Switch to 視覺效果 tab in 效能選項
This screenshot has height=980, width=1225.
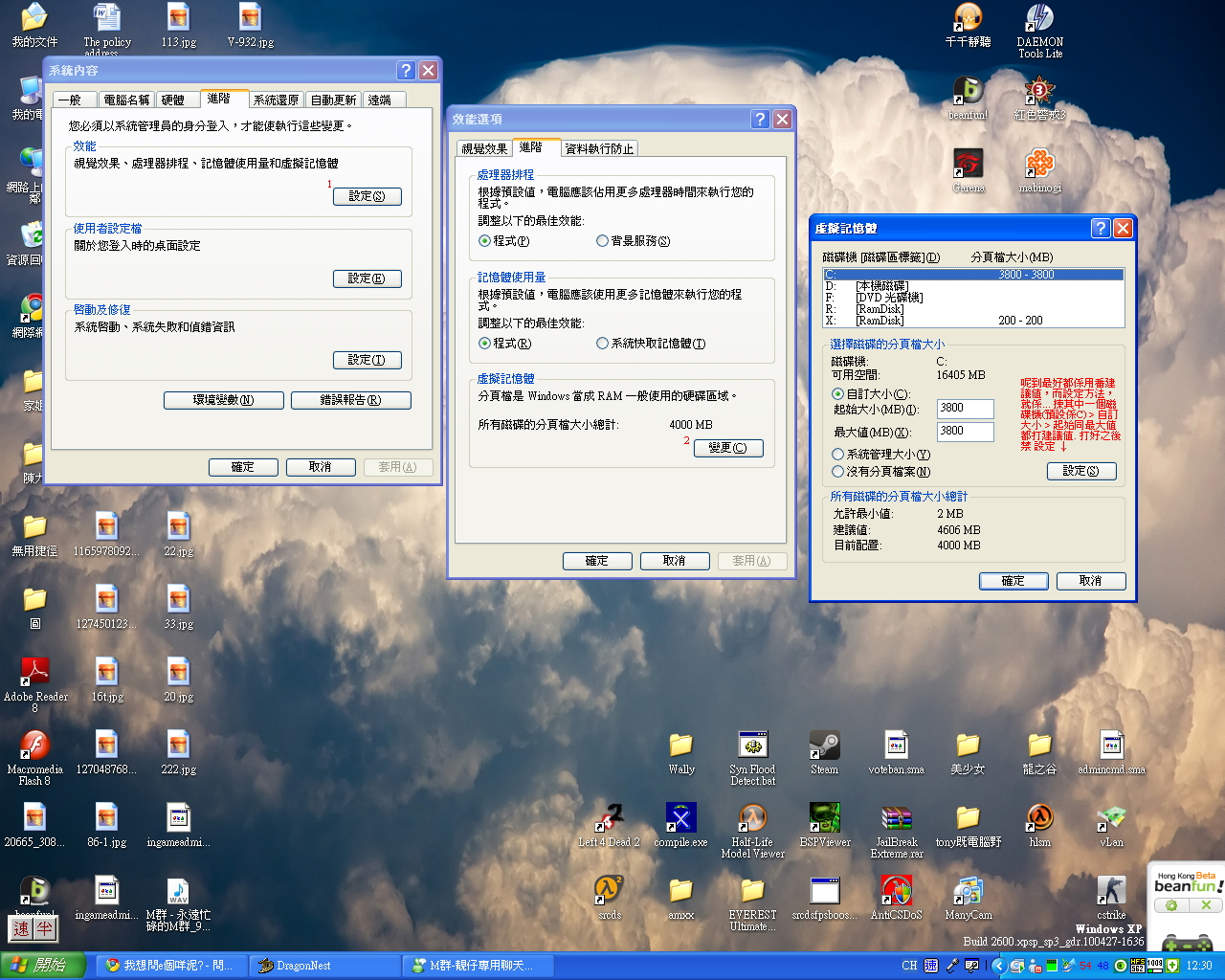[484, 148]
